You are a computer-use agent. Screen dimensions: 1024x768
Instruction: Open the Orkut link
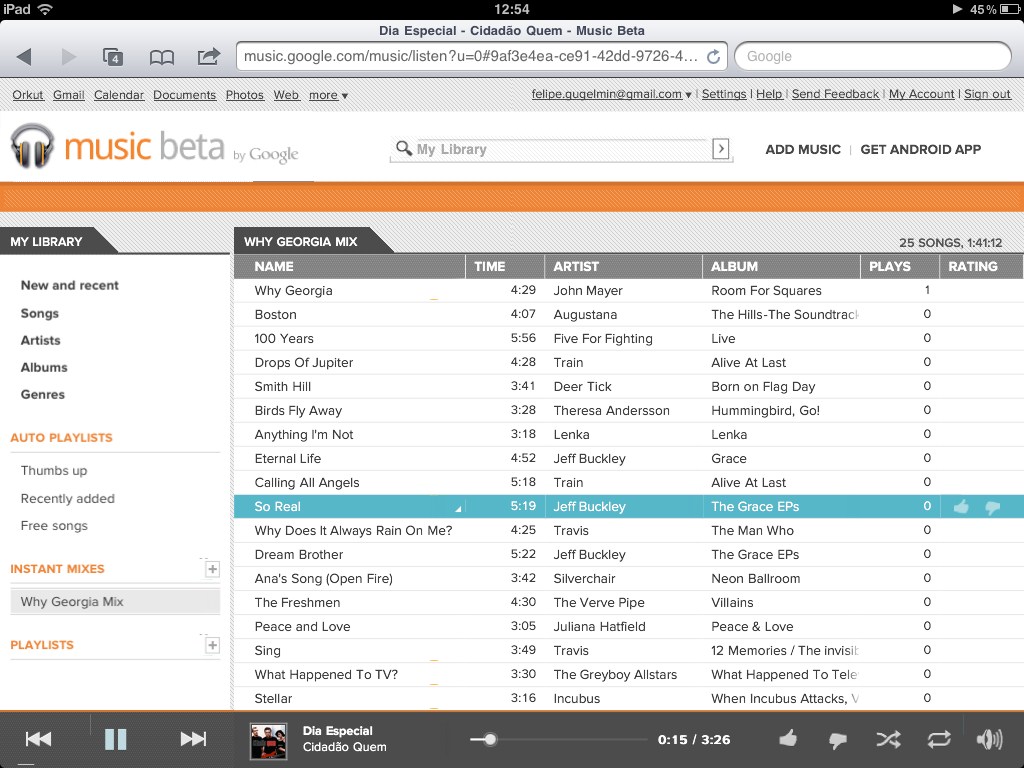click(27, 95)
